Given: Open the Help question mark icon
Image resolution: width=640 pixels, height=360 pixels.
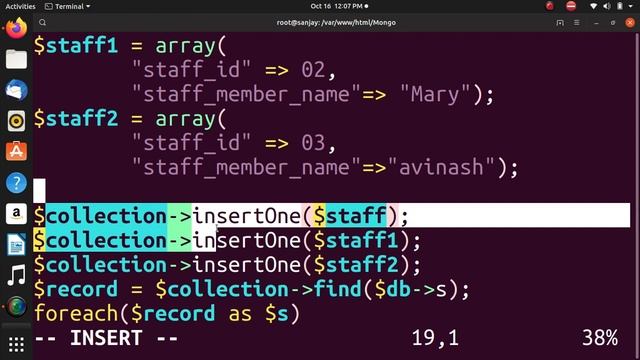Looking at the screenshot, I should (x=16, y=182).
